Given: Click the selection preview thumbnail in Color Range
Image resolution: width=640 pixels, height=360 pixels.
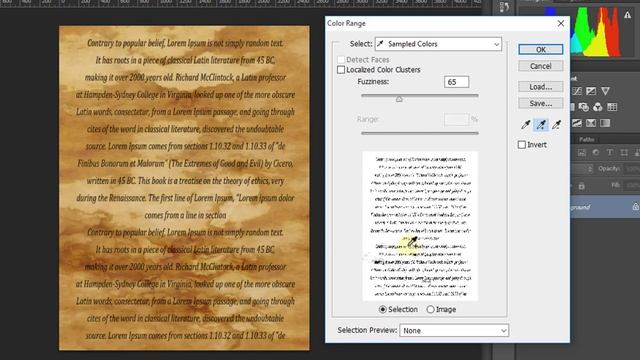Looking at the screenshot, I should [x=420, y=226].
